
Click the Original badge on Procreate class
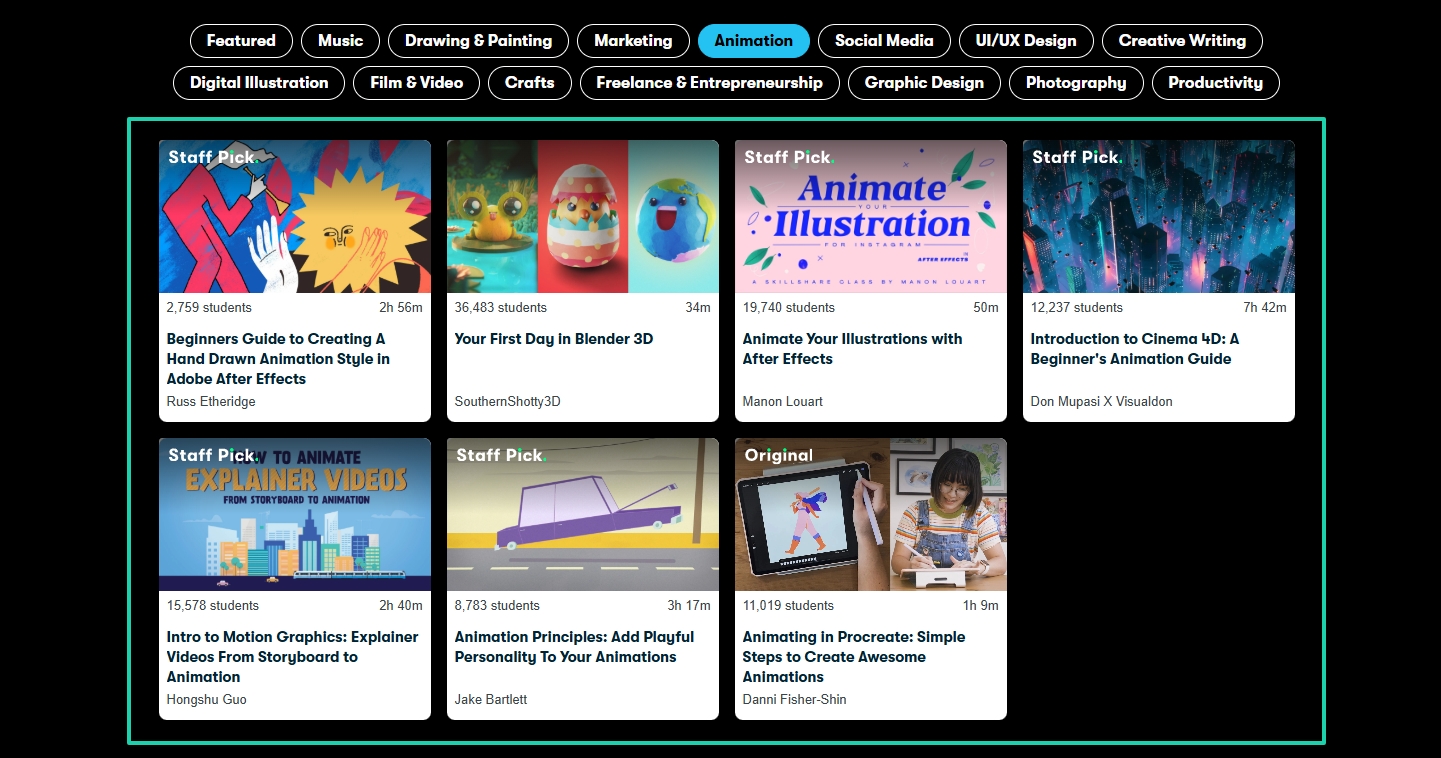tap(779, 455)
